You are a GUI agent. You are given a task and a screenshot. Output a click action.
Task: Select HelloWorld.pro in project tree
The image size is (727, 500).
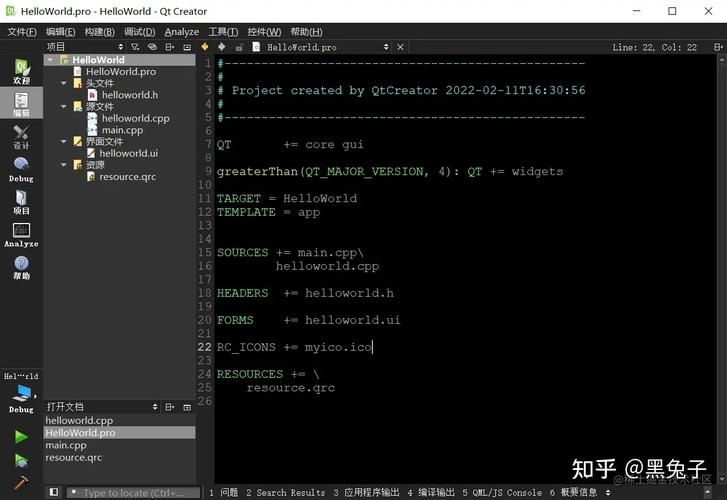pos(121,71)
